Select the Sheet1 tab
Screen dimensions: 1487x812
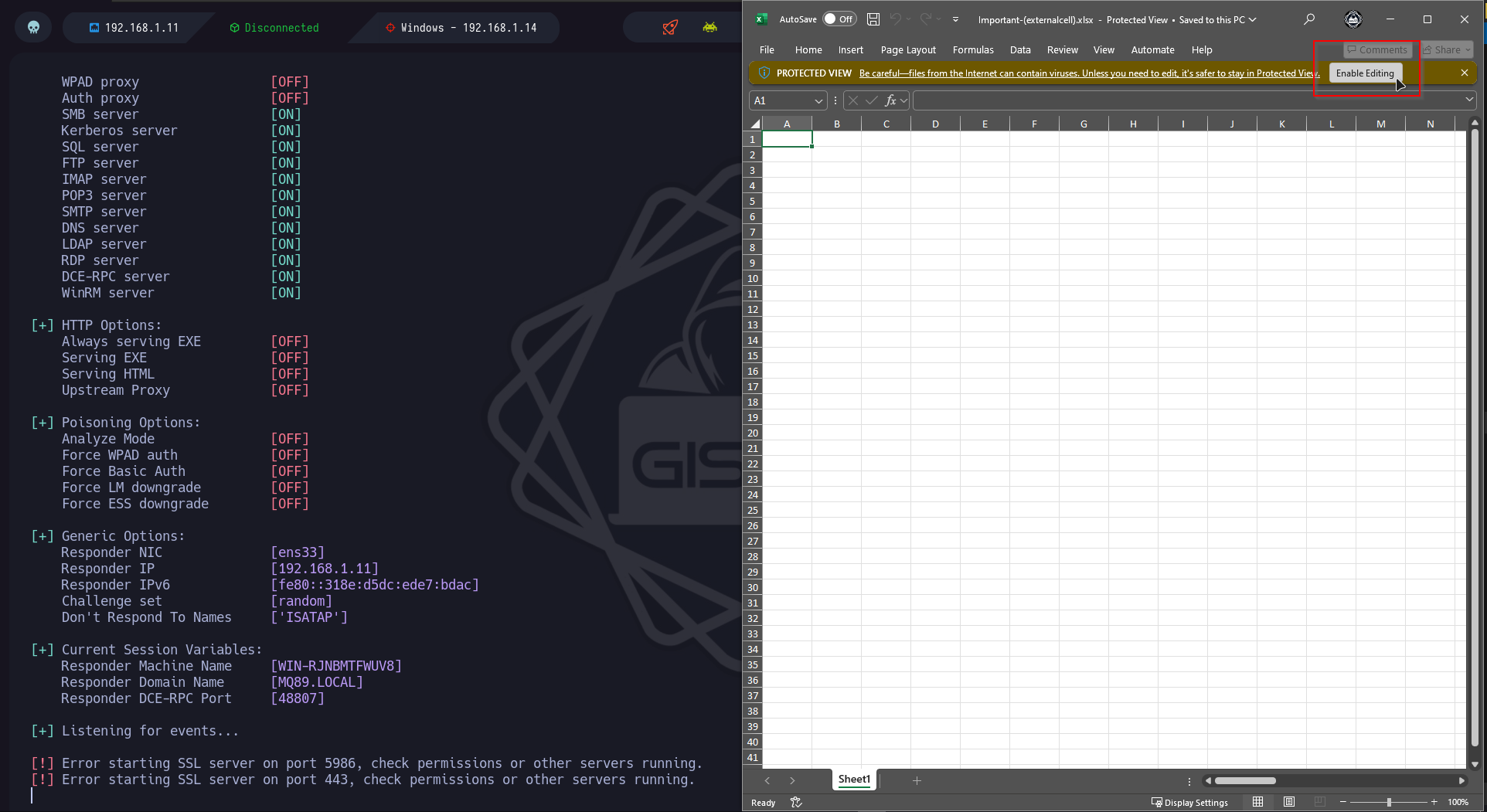coord(854,780)
